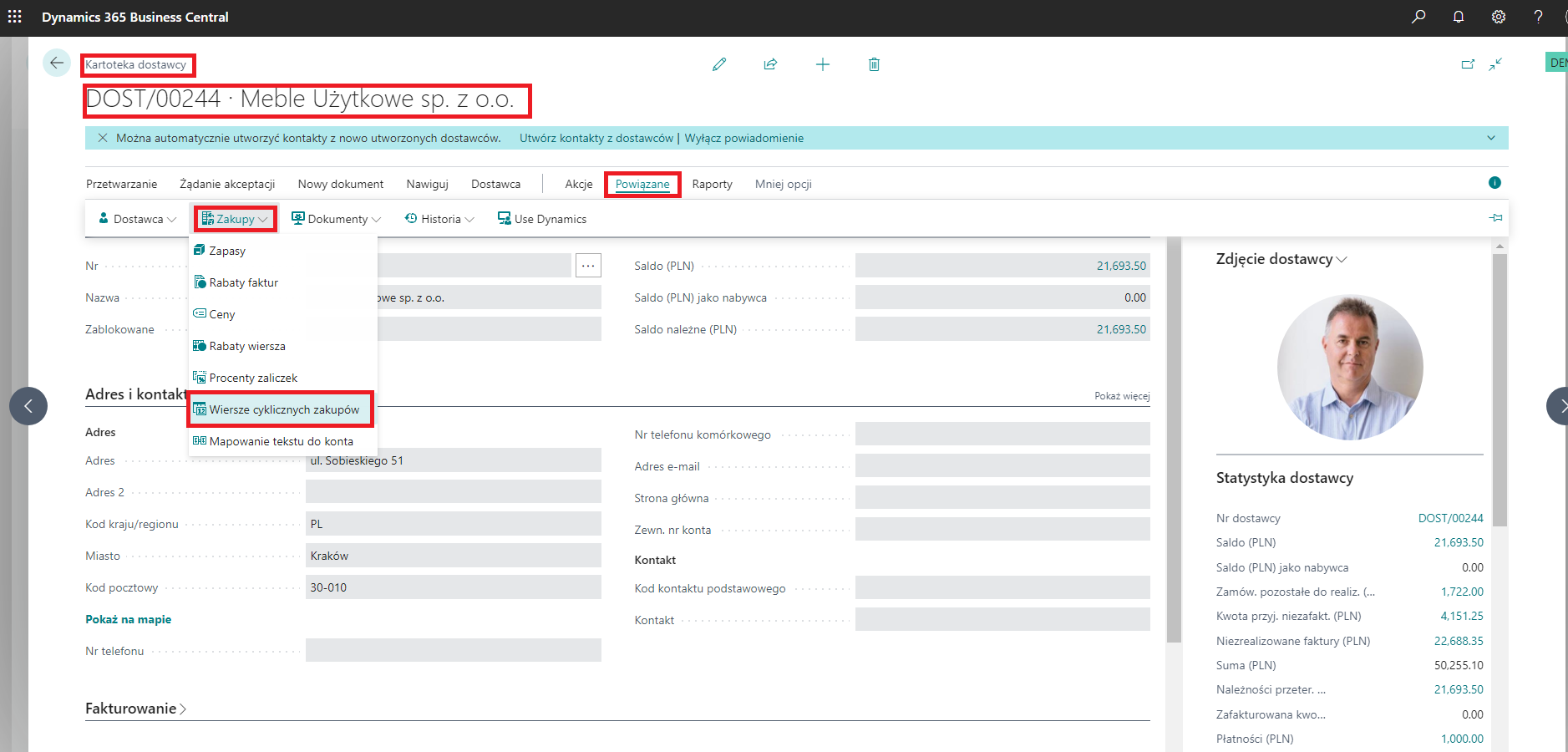The width and height of the screenshot is (1568, 752).
Task: Click Saldo (PLN) value 21,693.50 in statistics
Action: pos(1459,542)
